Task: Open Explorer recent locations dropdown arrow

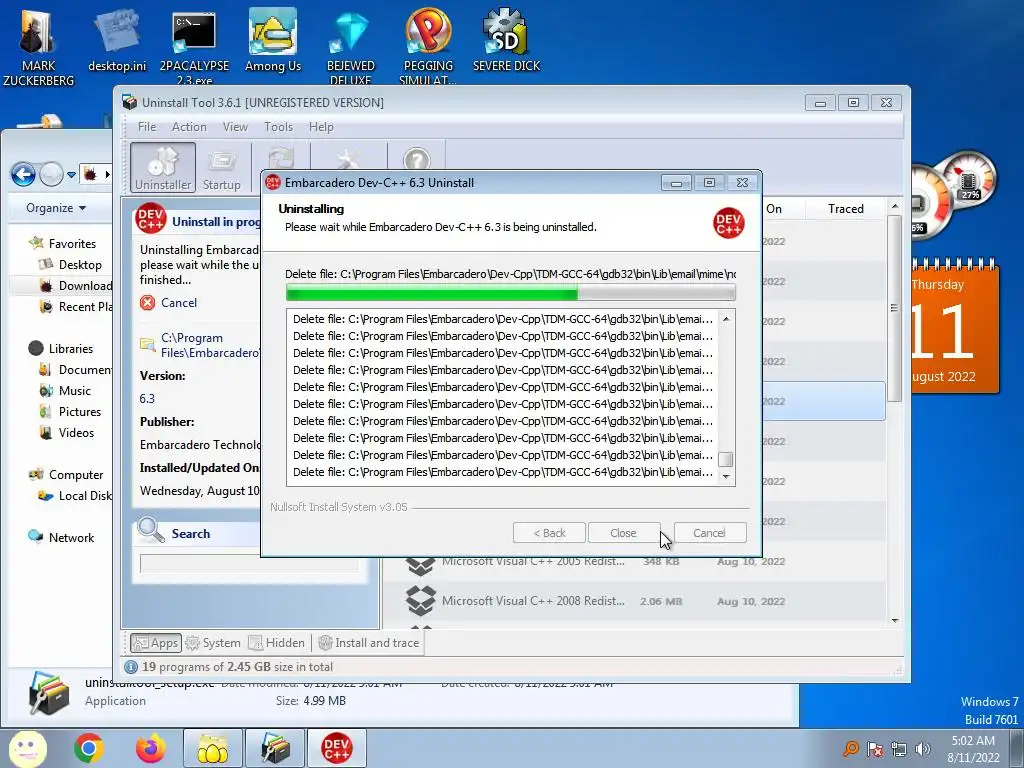Action: [x=71, y=174]
